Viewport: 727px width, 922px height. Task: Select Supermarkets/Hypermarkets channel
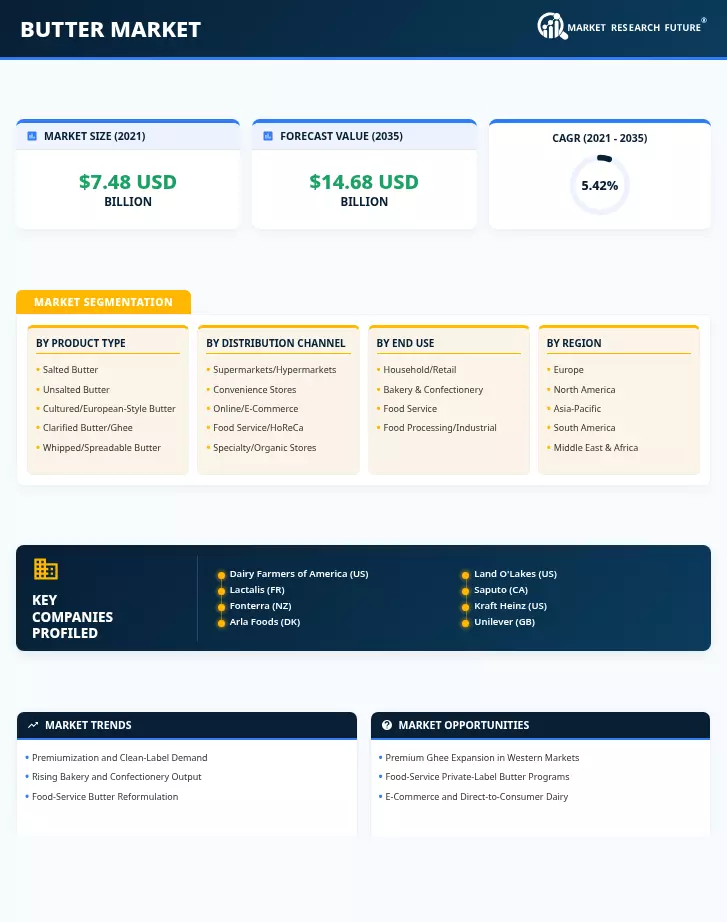275,370
